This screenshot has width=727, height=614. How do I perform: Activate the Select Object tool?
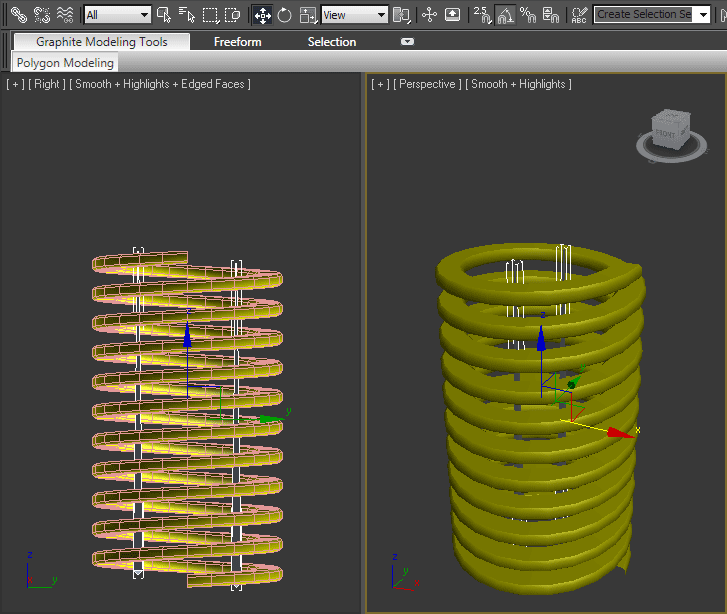pyautogui.click(x=164, y=15)
